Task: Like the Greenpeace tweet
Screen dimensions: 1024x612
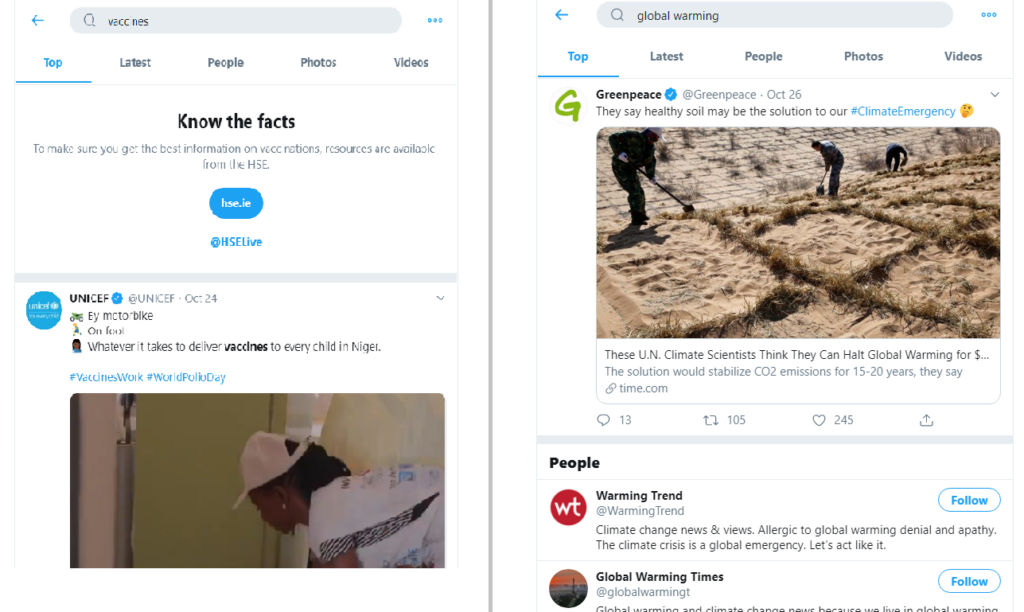Action: tap(819, 420)
